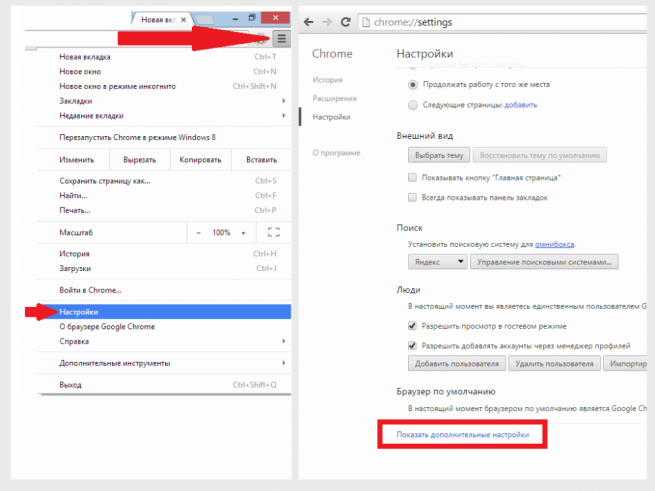
Task: Click the new tab button beside the tab
Action: [x=205, y=19]
